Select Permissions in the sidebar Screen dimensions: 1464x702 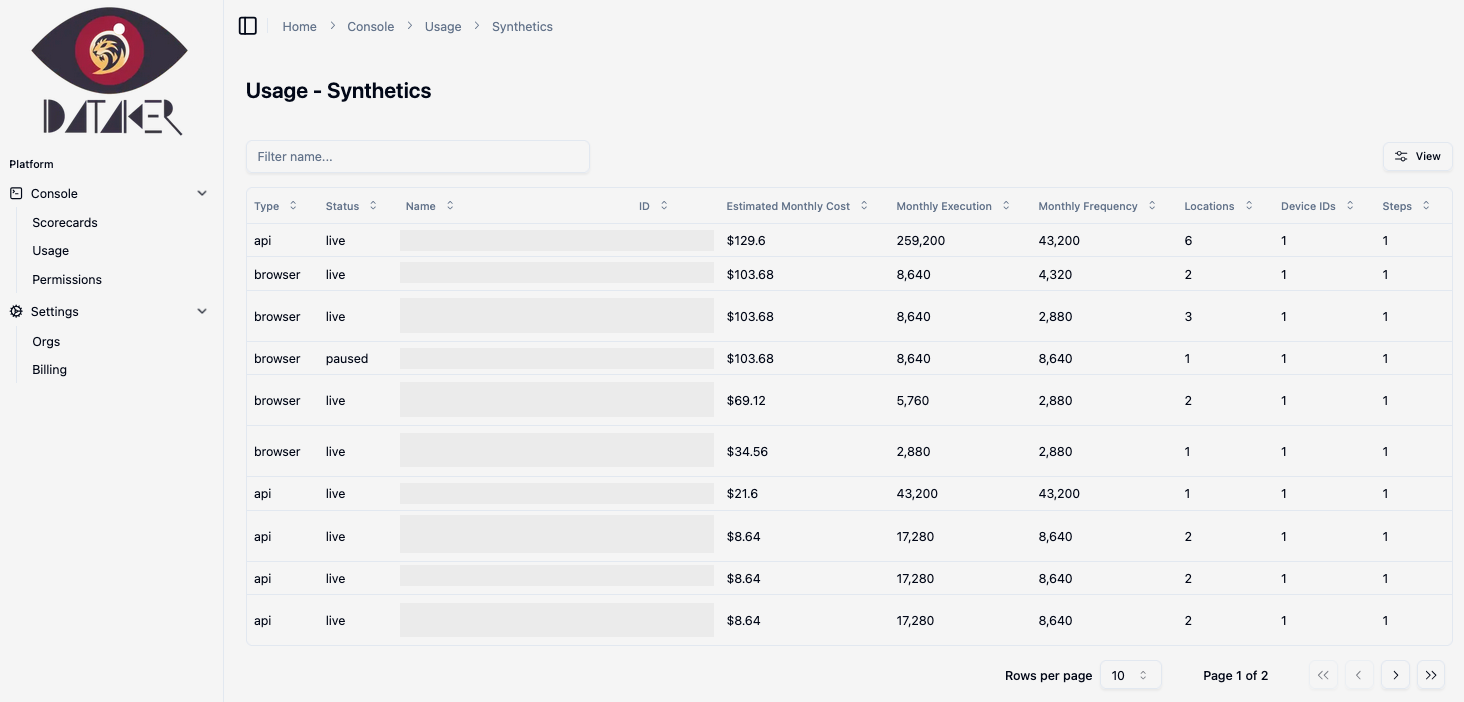[x=66, y=279]
